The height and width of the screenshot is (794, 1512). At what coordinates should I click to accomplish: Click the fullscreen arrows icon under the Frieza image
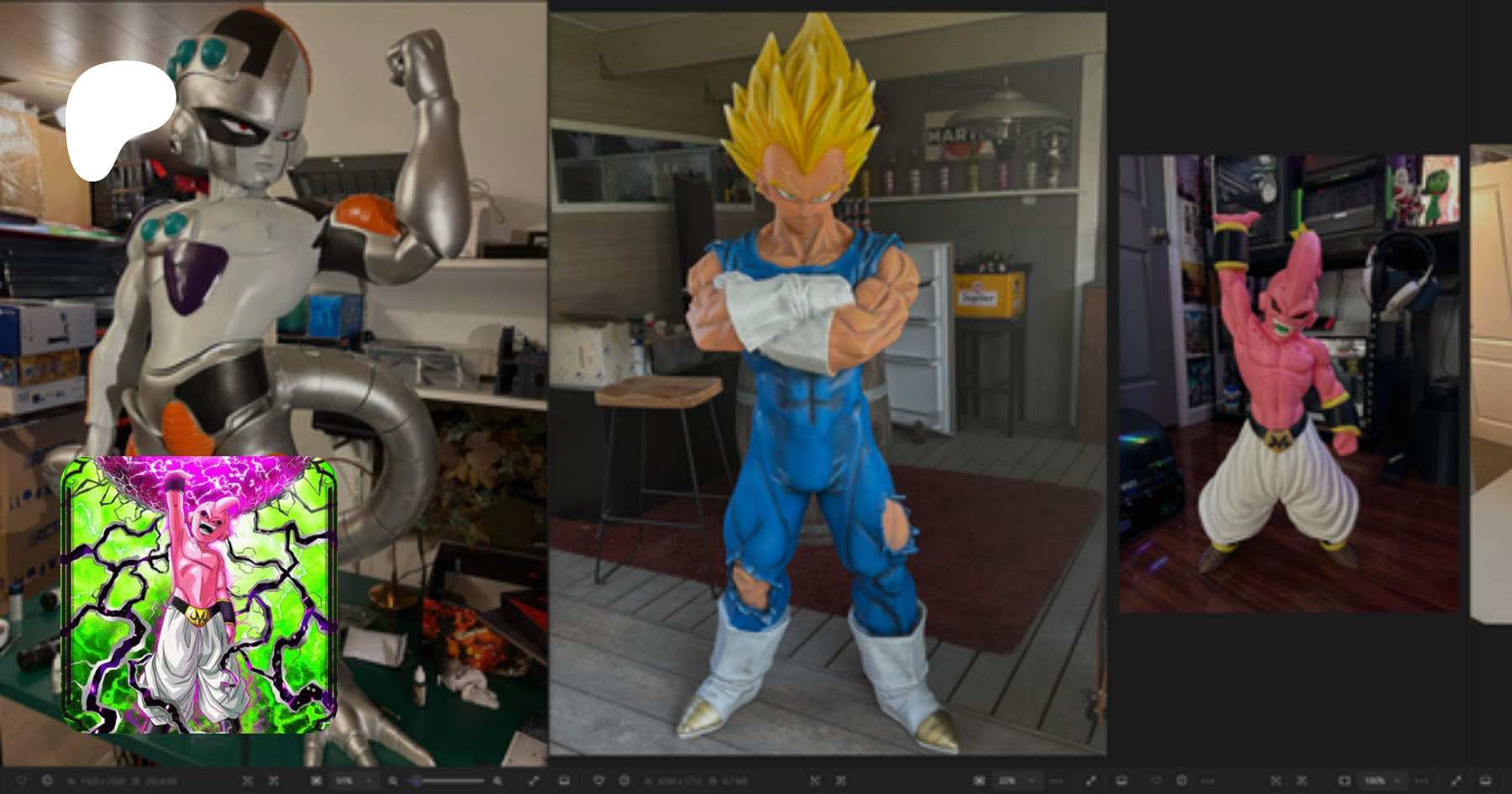pyautogui.click(x=533, y=781)
